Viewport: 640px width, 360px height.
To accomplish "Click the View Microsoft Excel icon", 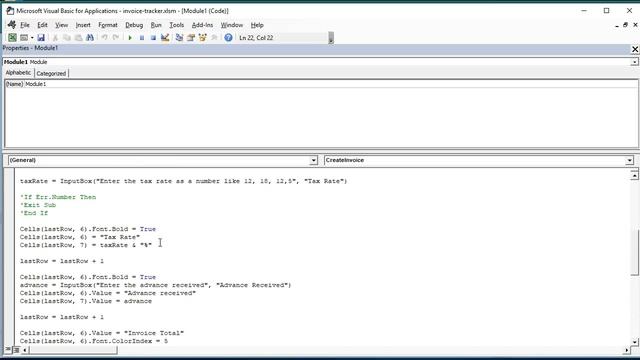I will pyautogui.click(x=12, y=38).
